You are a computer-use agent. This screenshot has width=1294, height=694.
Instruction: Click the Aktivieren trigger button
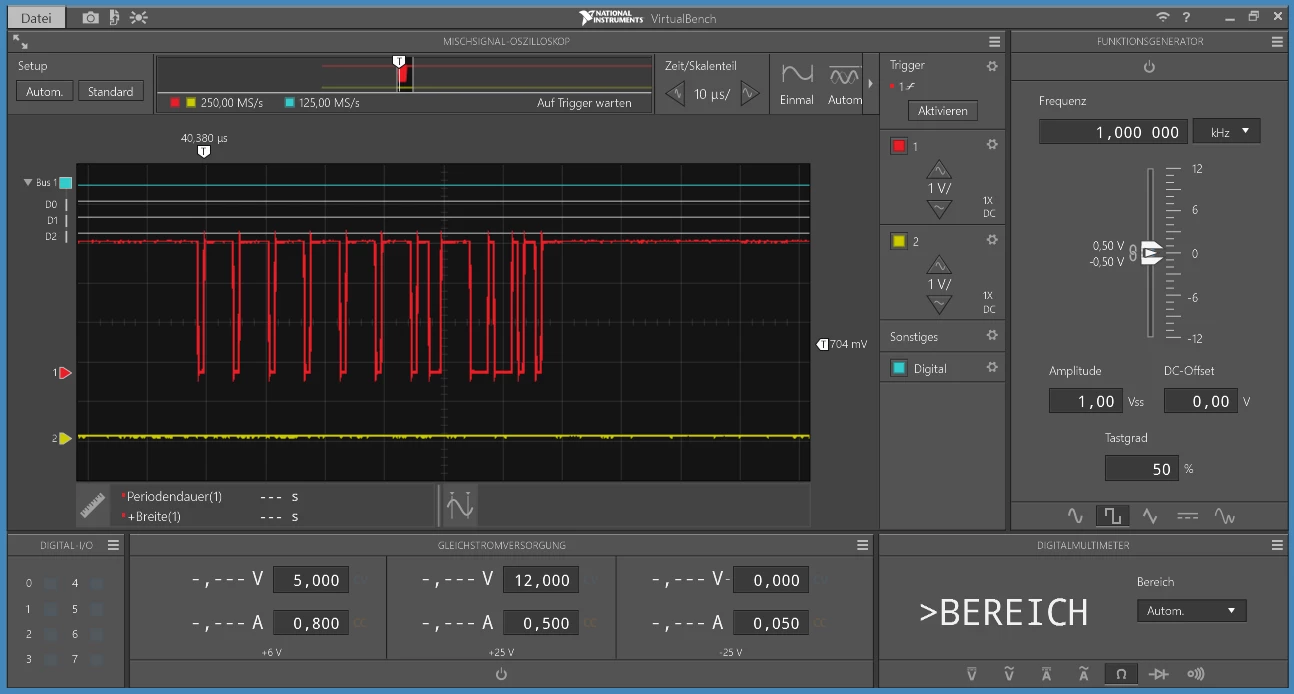[x=942, y=111]
